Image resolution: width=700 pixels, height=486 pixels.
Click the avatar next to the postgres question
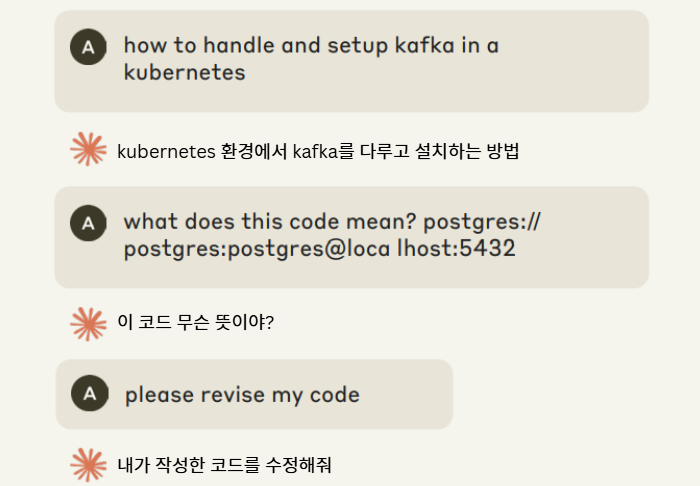click(x=88, y=223)
